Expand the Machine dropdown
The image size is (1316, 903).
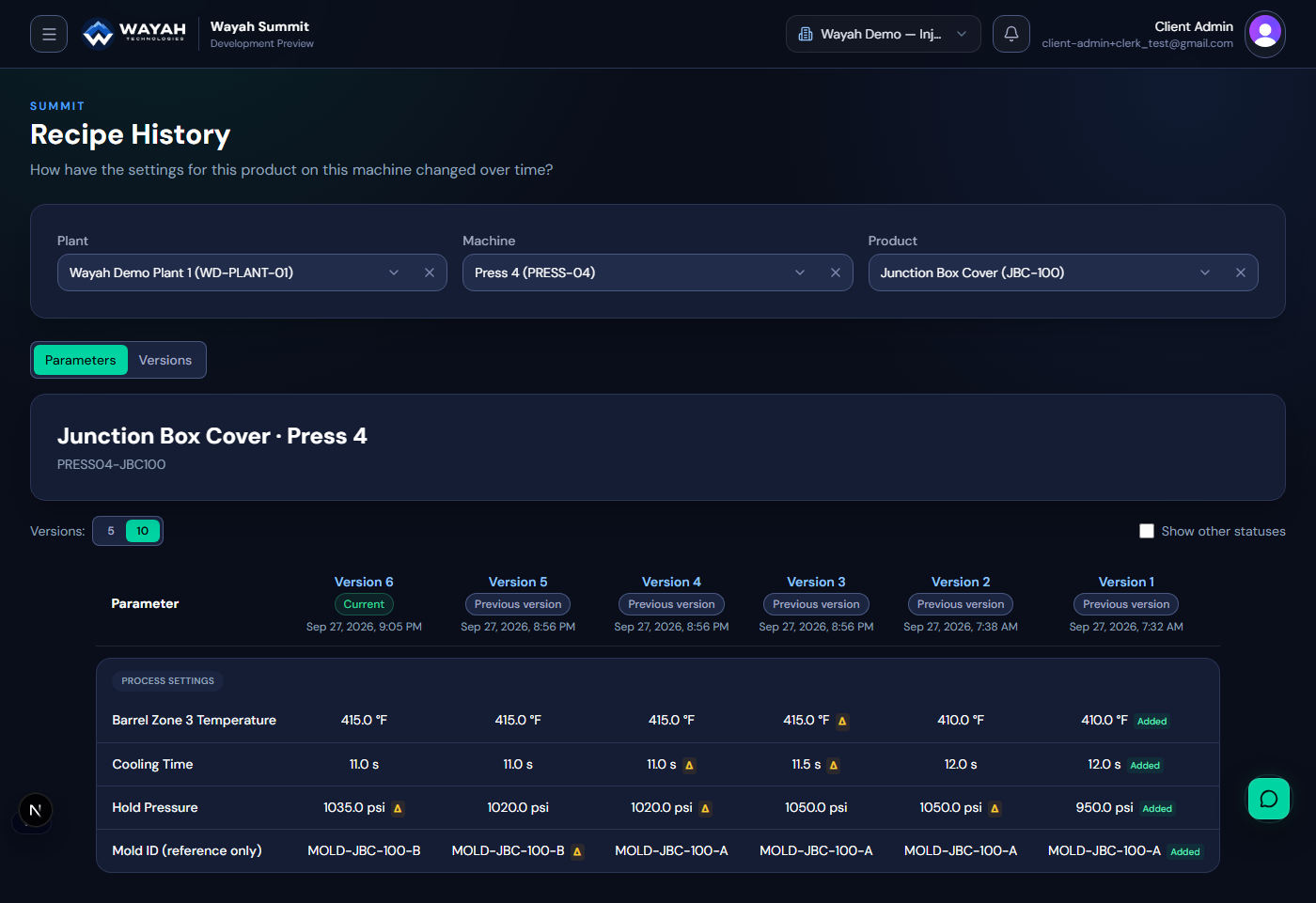click(800, 272)
